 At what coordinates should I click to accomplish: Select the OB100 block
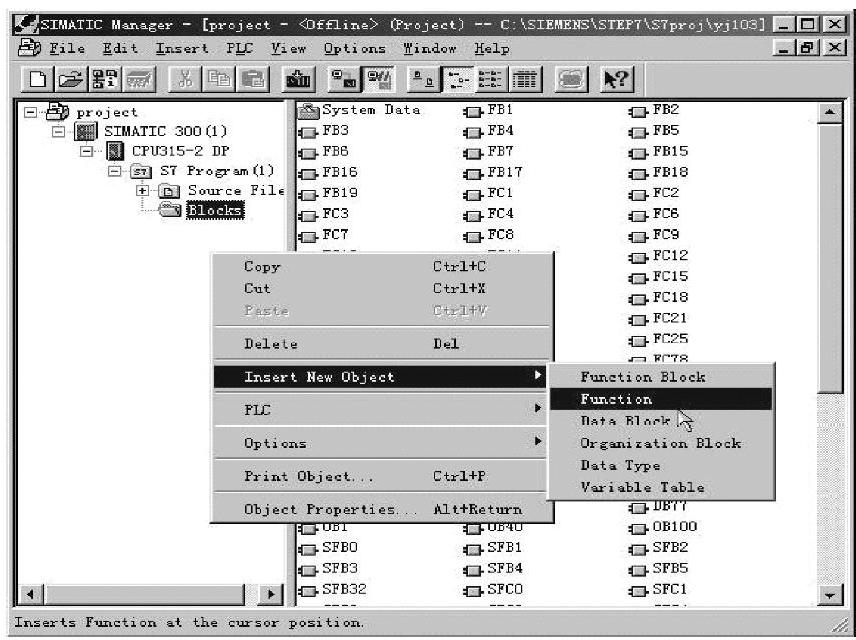(x=663, y=528)
